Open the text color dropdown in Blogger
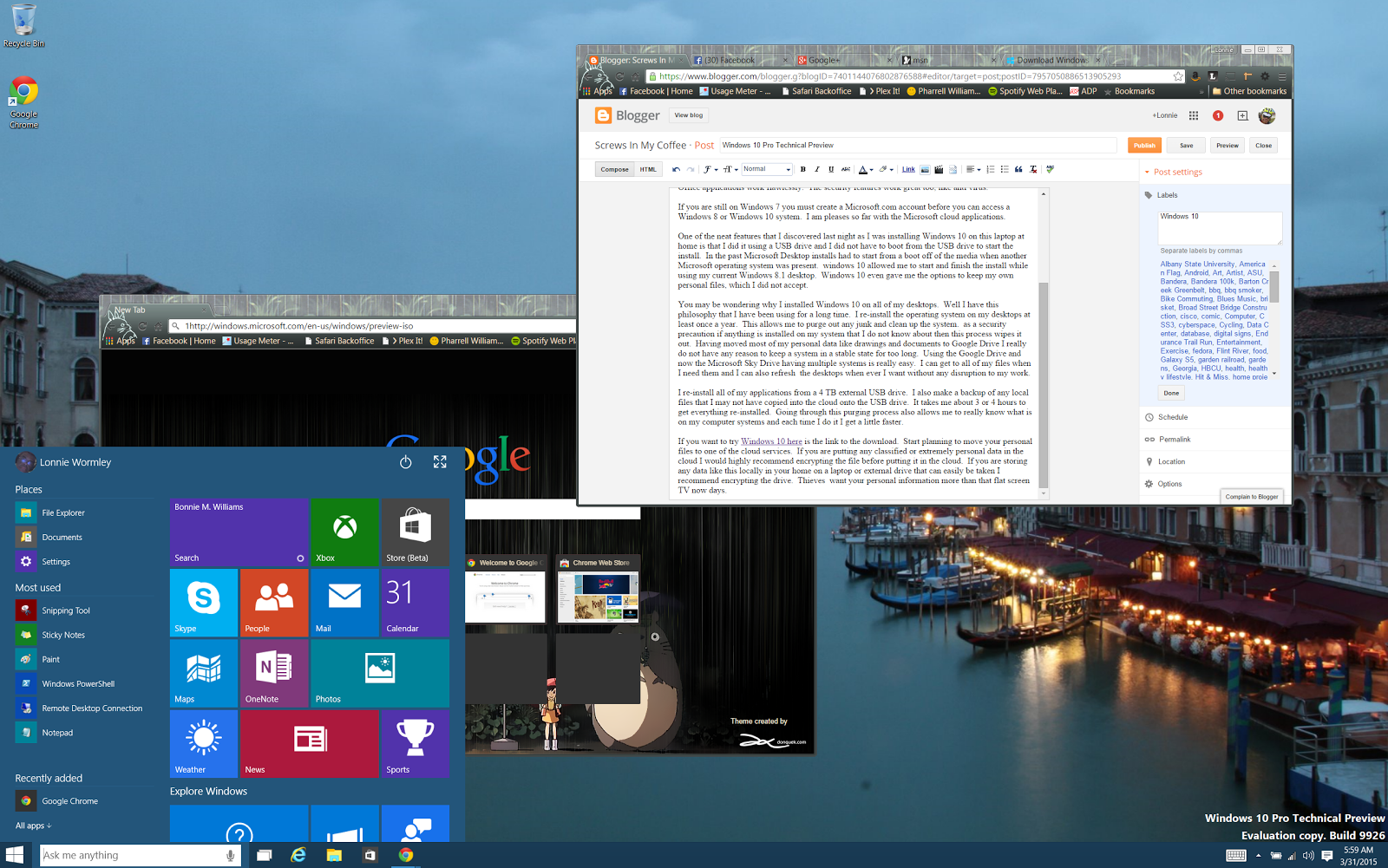 pyautogui.click(x=864, y=169)
